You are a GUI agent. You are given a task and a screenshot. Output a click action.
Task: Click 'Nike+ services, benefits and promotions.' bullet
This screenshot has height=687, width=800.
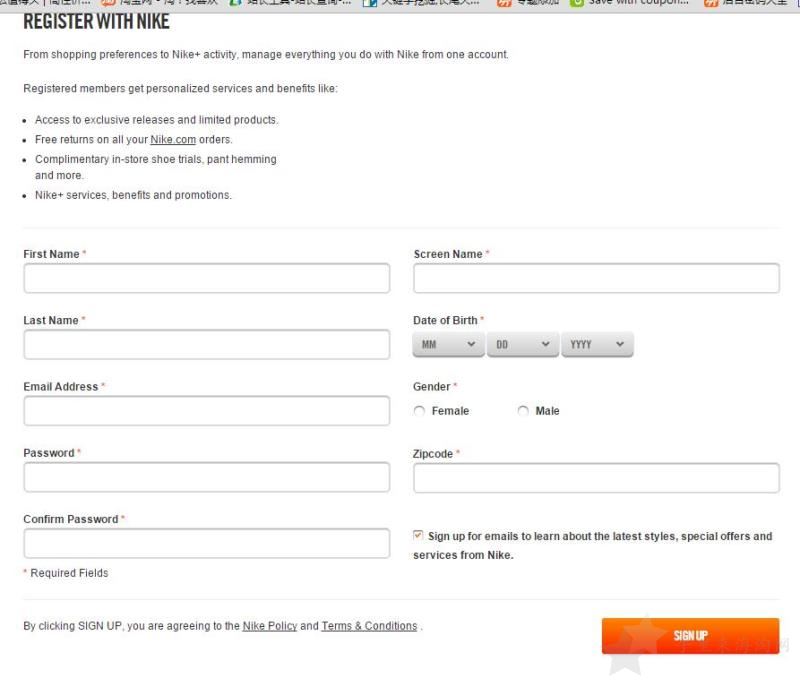(133, 195)
